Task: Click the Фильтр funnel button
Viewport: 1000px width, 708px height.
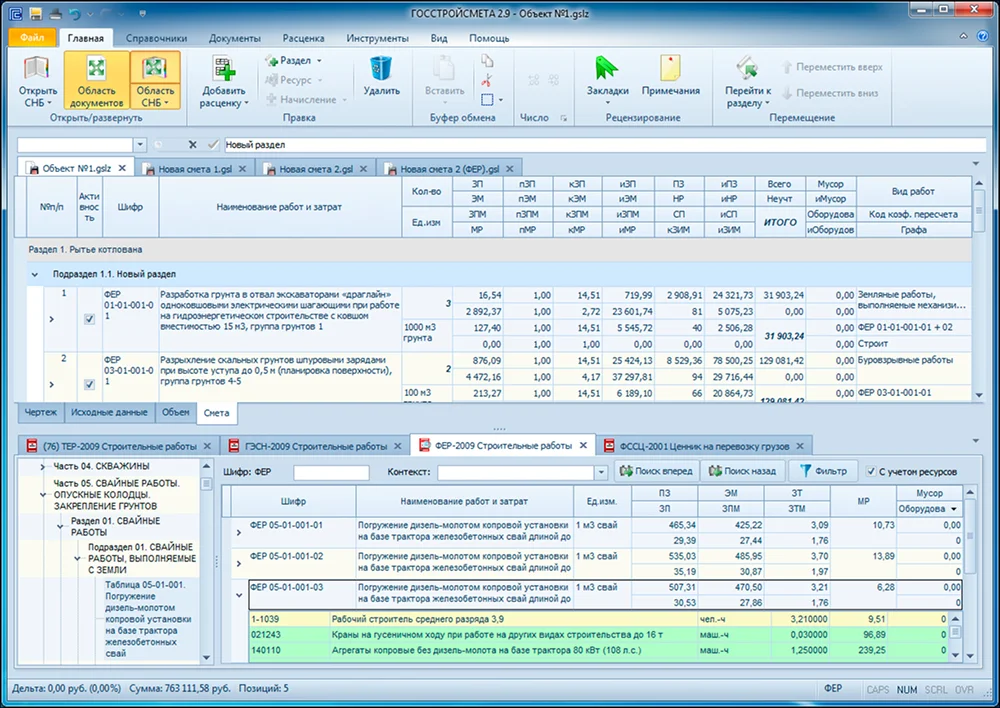Action: 823,471
